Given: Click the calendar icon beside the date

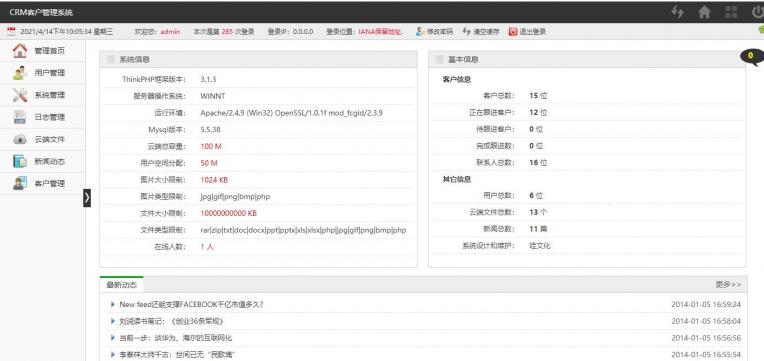Looking at the screenshot, I should click(x=11, y=32).
